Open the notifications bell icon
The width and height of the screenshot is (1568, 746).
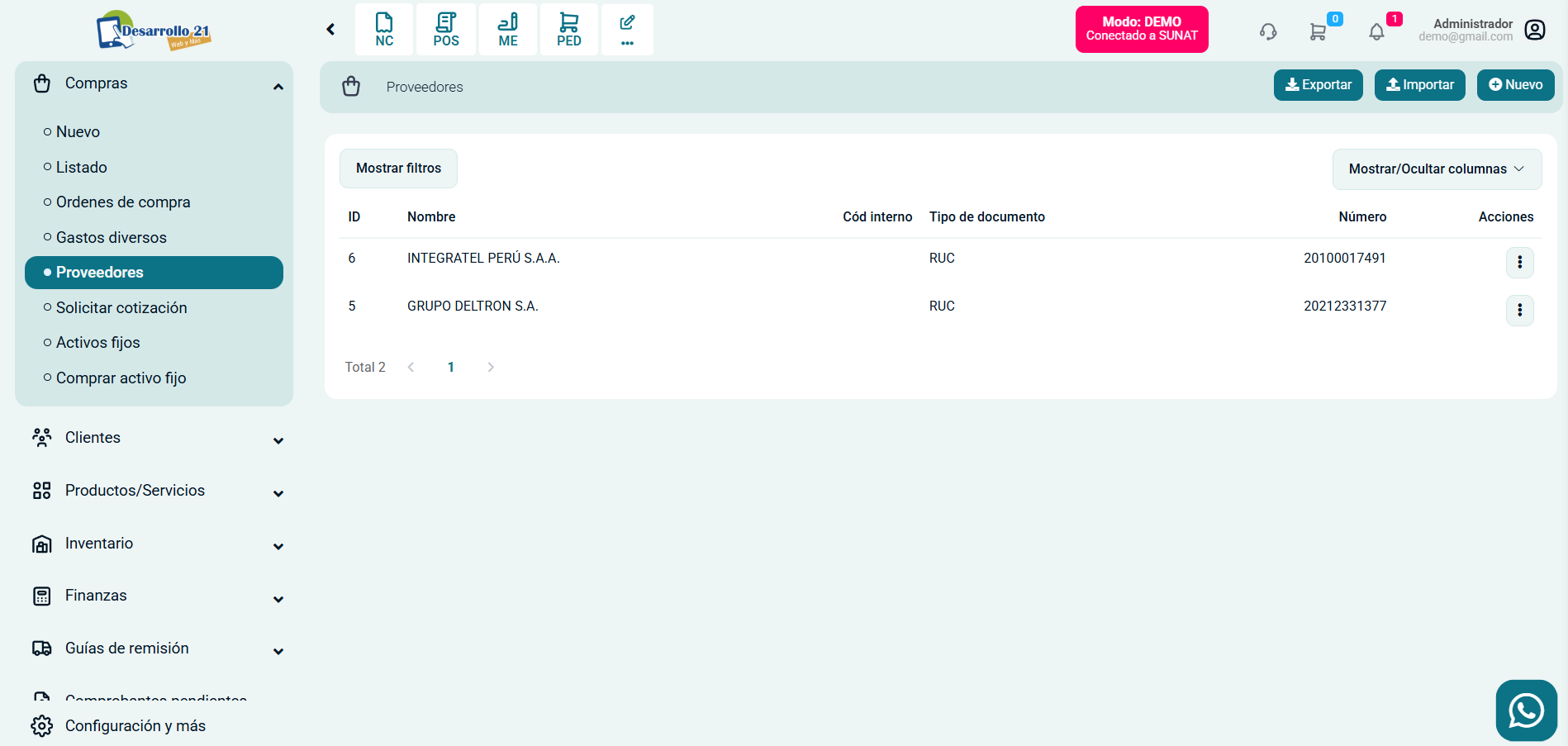[1376, 32]
